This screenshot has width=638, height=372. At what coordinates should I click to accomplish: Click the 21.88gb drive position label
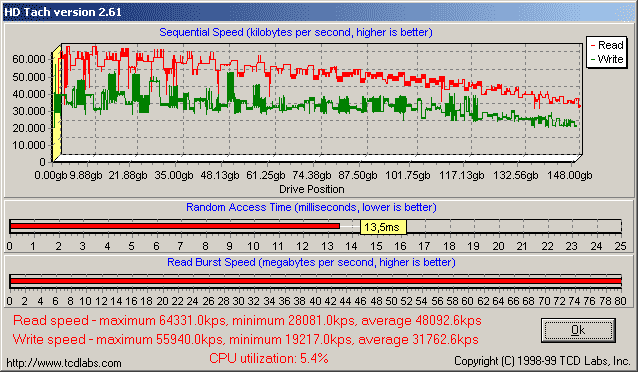128,175
